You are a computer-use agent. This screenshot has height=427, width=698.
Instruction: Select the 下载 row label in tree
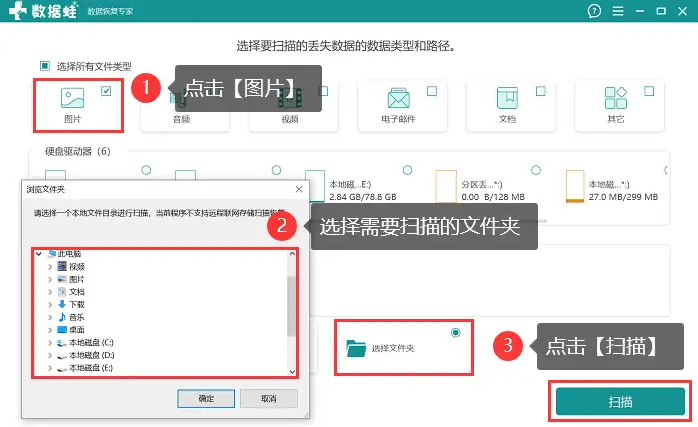(x=77, y=305)
